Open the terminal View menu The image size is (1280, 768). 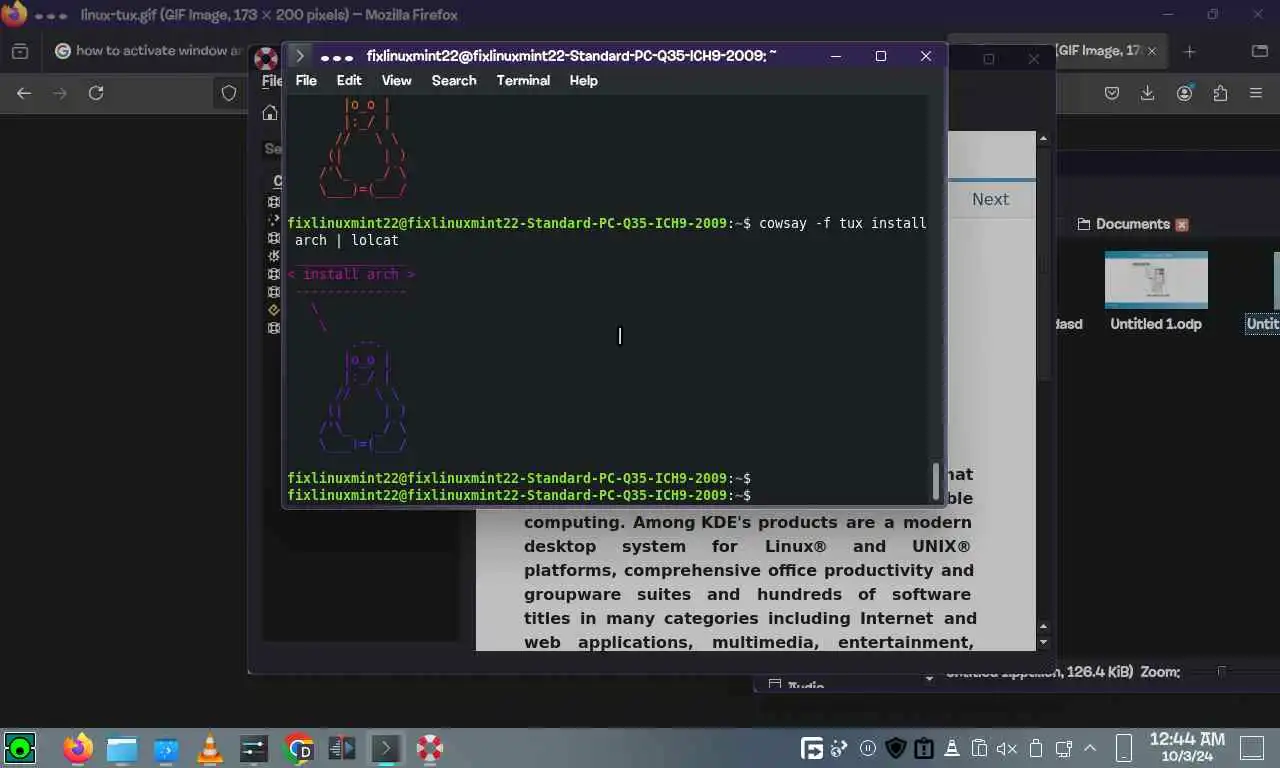[396, 80]
